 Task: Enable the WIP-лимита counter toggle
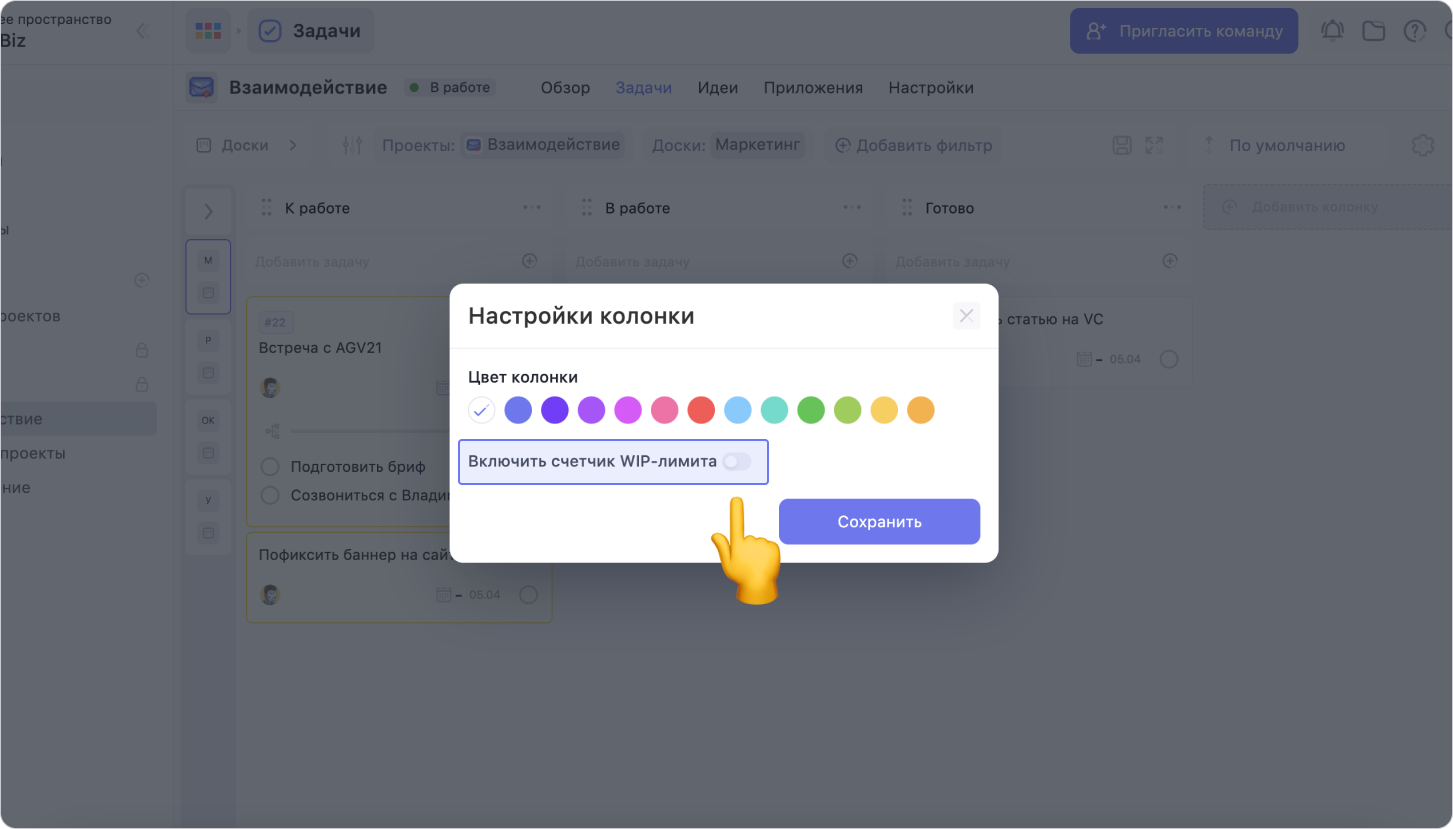pos(736,462)
